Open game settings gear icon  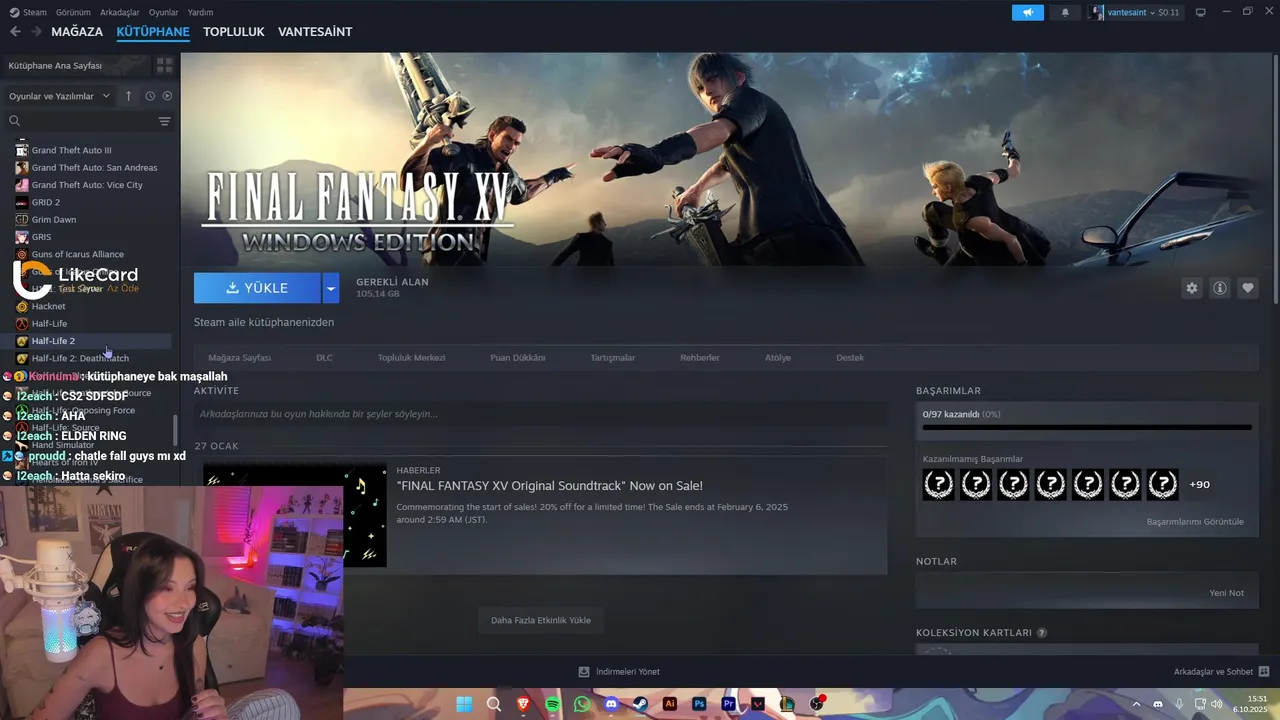[1191, 288]
